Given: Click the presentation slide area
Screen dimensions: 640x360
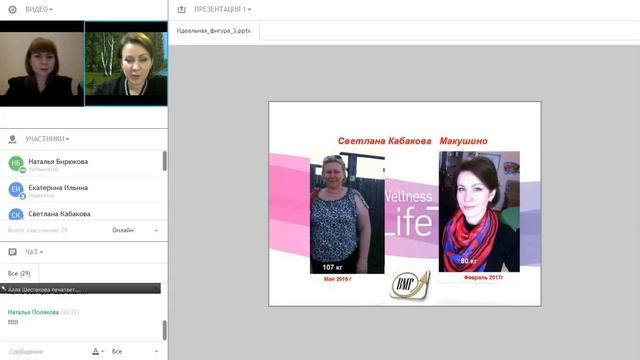Looking at the screenshot, I should pyautogui.click(x=405, y=204).
